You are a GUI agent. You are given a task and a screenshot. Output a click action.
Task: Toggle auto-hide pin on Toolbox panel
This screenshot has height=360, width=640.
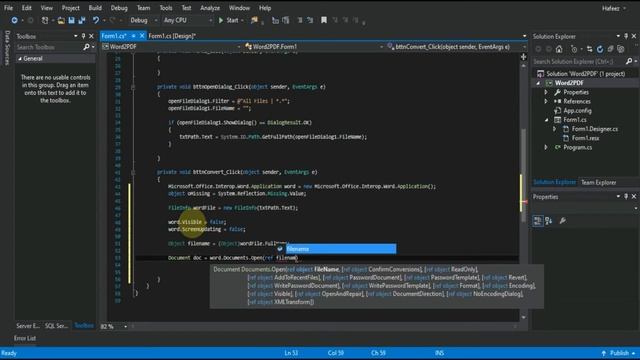tap(83, 36)
